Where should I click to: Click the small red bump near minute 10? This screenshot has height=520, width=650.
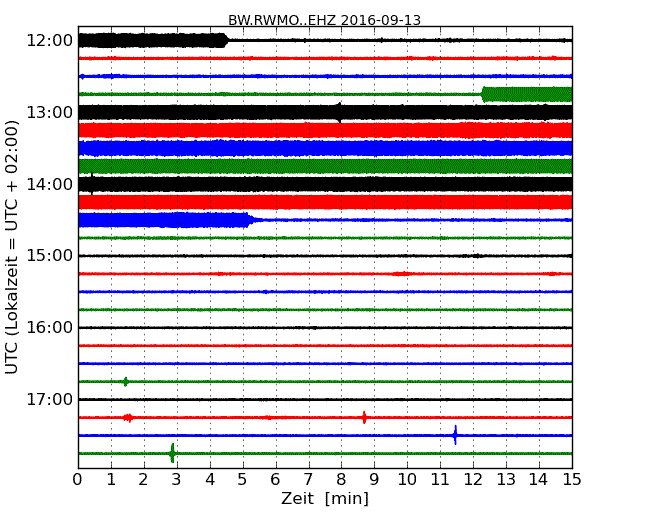[402, 274]
